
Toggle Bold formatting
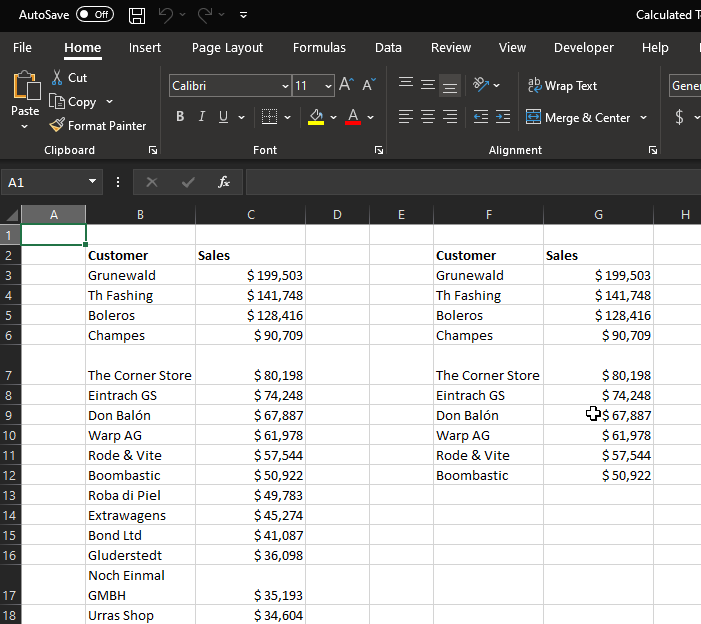pyautogui.click(x=180, y=117)
